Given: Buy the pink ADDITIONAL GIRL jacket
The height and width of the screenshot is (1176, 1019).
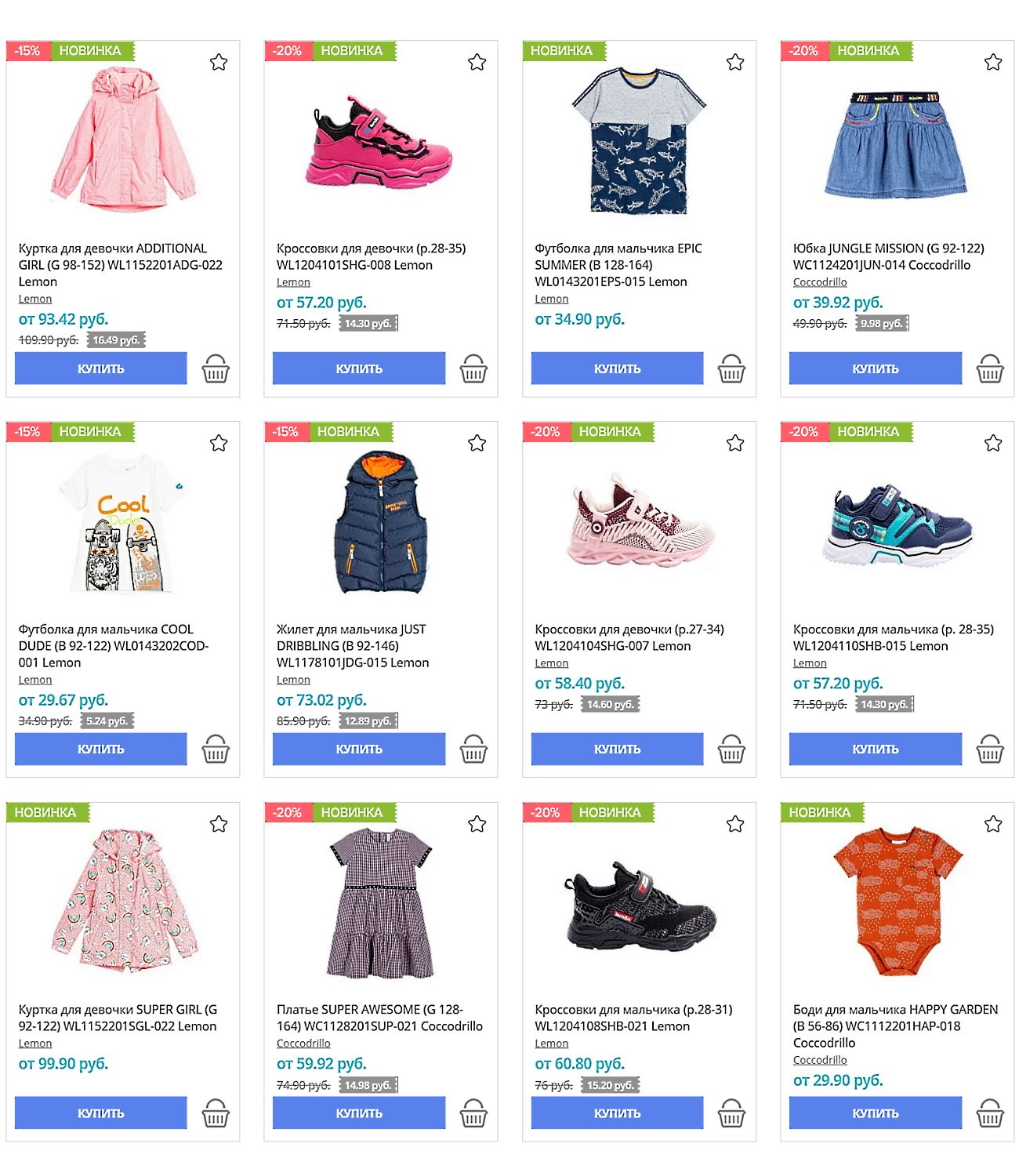Looking at the screenshot, I should coord(100,368).
